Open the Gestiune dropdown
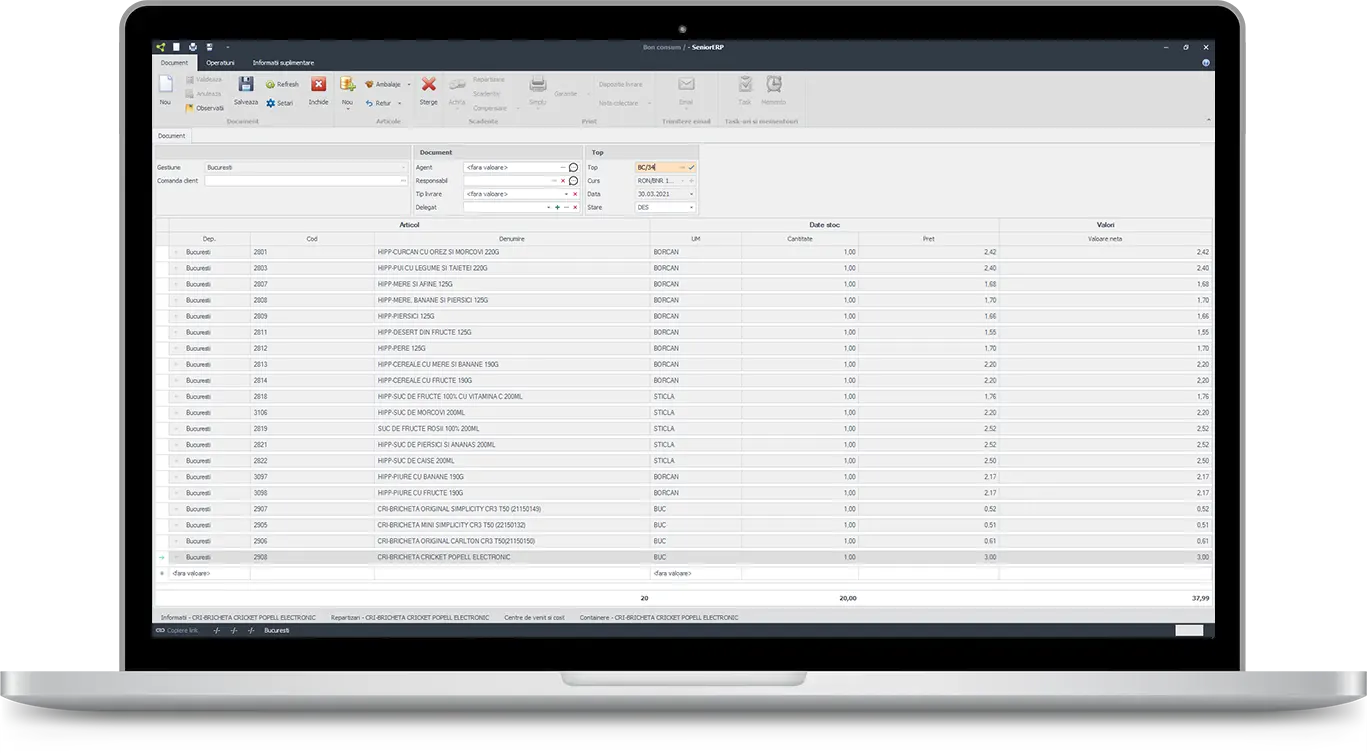Screen dimensions: 1367x753 [x=403, y=167]
